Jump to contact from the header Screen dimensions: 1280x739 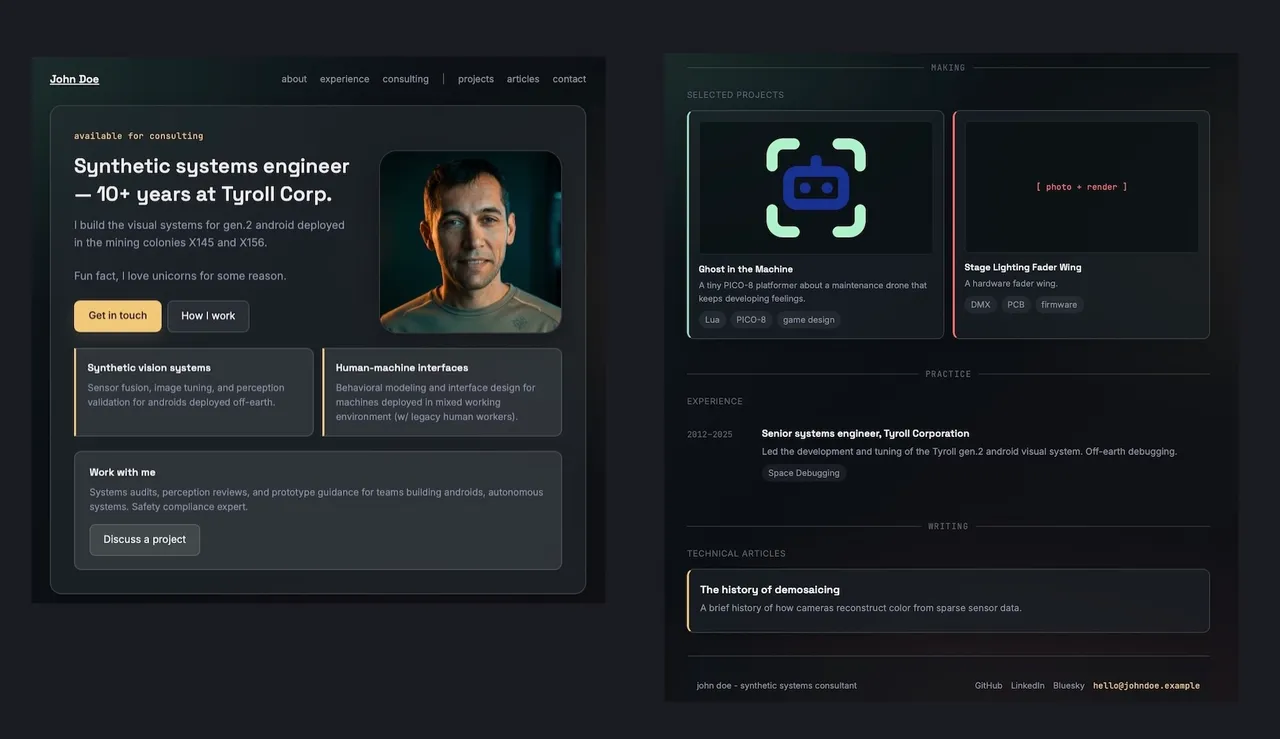point(569,79)
